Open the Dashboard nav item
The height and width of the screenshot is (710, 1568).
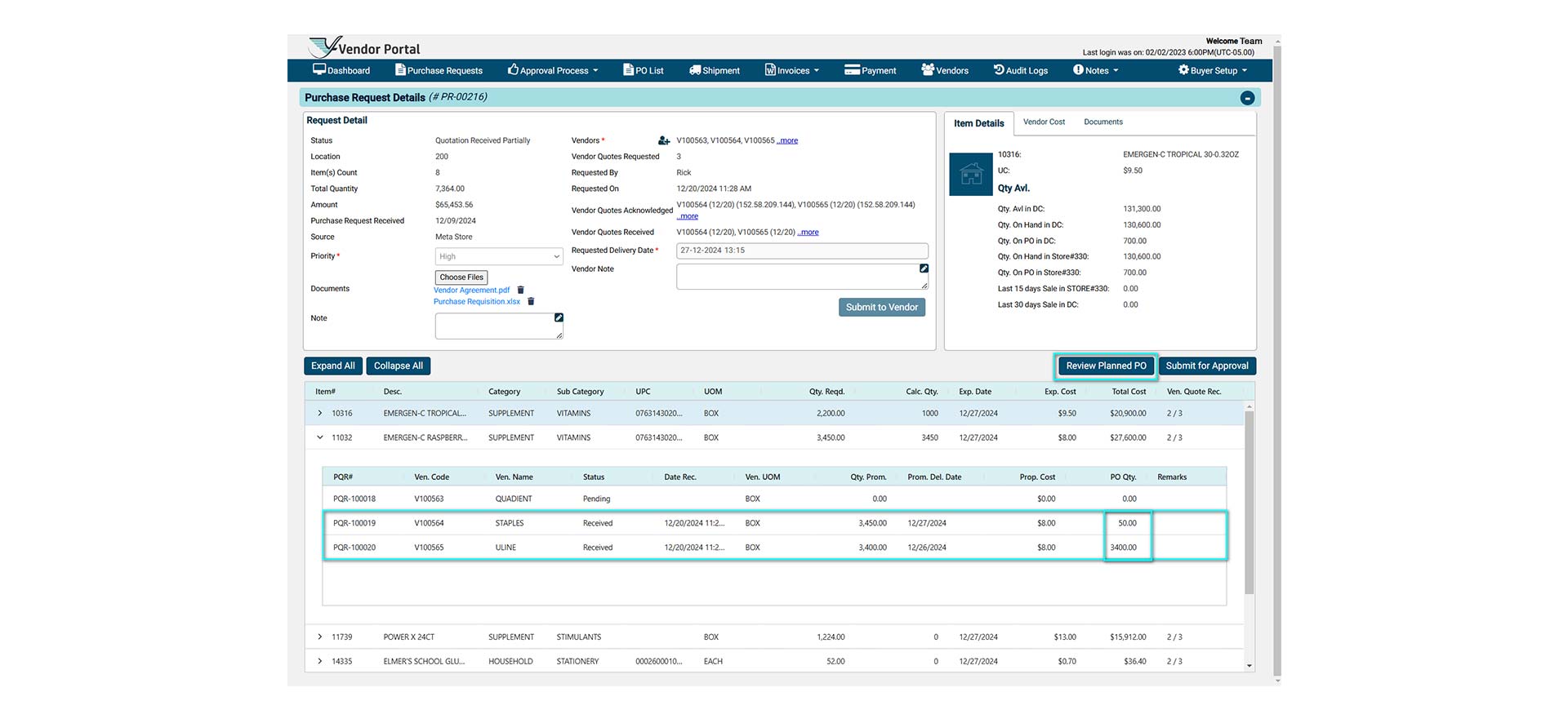(341, 70)
